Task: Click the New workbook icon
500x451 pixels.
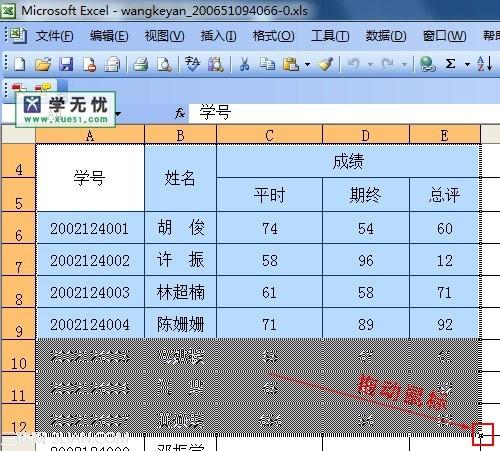Action: [19, 63]
